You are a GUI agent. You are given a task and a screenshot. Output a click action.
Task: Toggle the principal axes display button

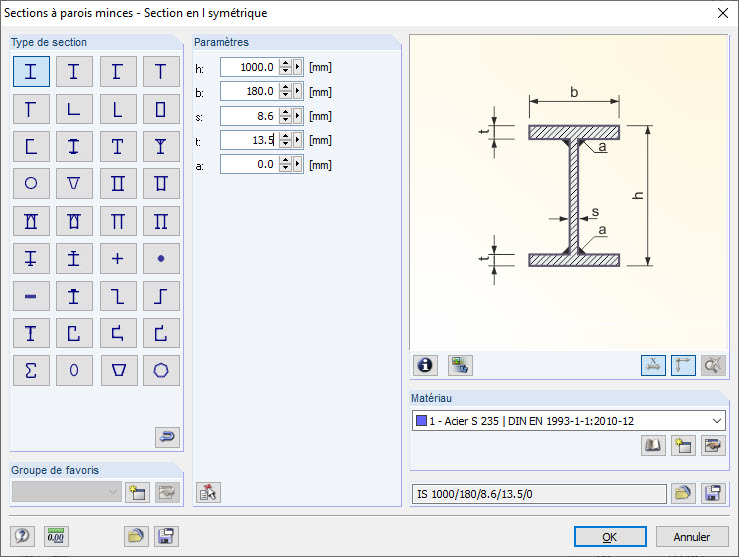683,365
